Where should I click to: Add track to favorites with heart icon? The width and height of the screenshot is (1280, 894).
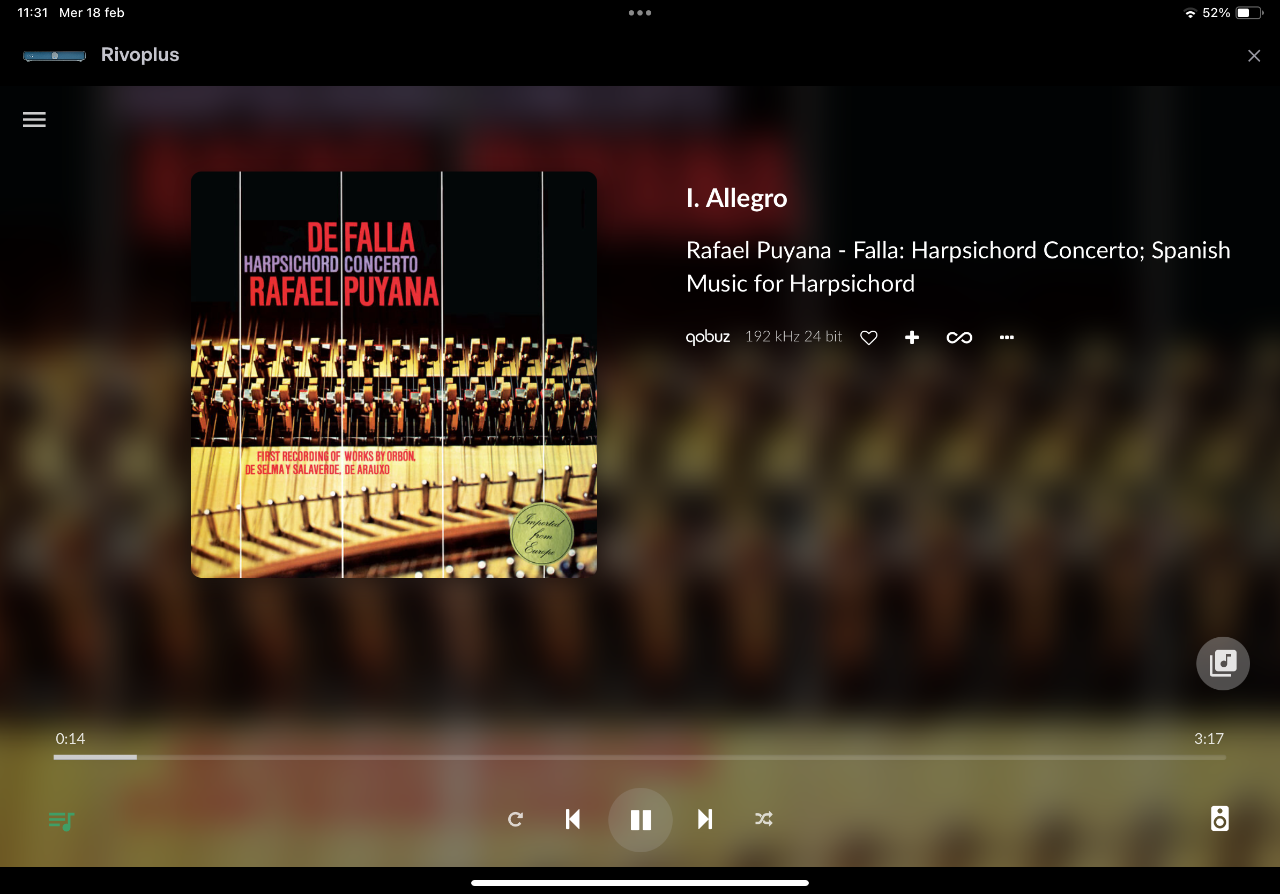[869, 338]
